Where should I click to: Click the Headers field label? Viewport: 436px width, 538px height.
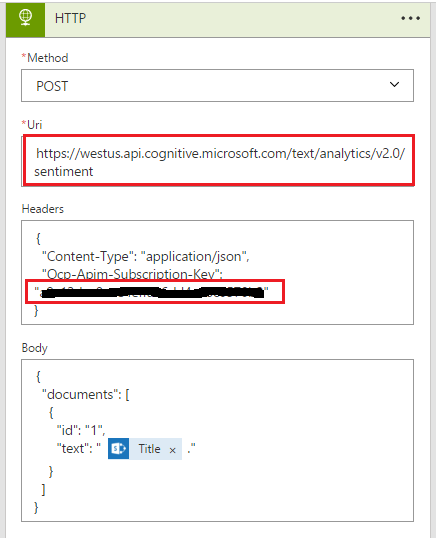[x=43, y=209]
